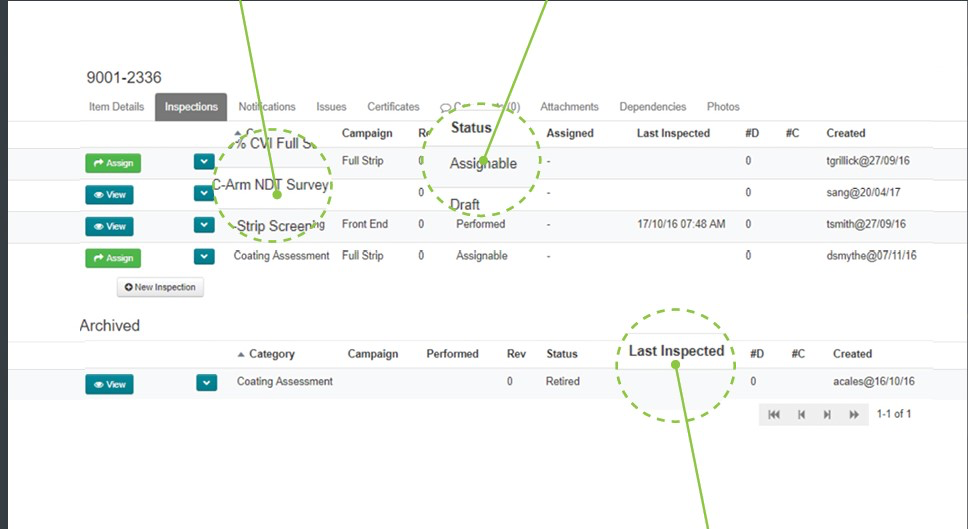Open dropdown next to first Assign button

coord(204,162)
